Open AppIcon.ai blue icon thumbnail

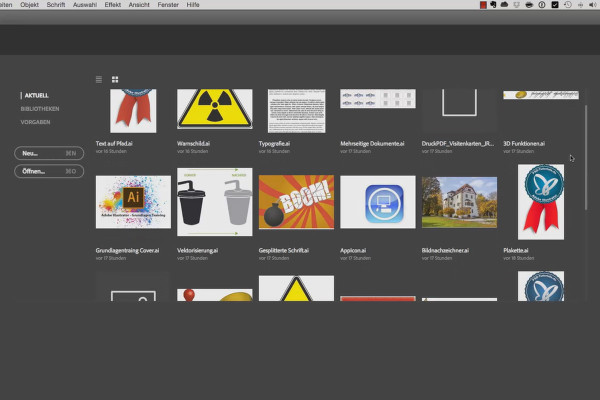click(x=378, y=202)
